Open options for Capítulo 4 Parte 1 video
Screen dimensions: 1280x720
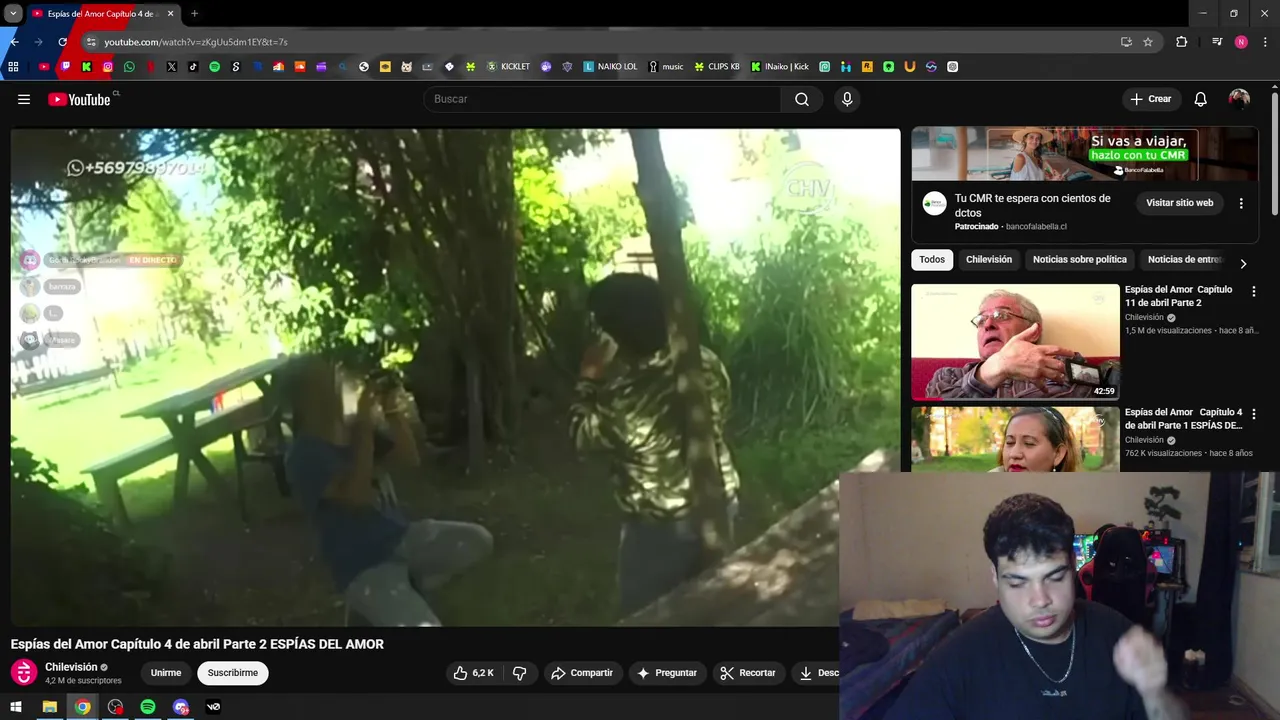point(1253,414)
